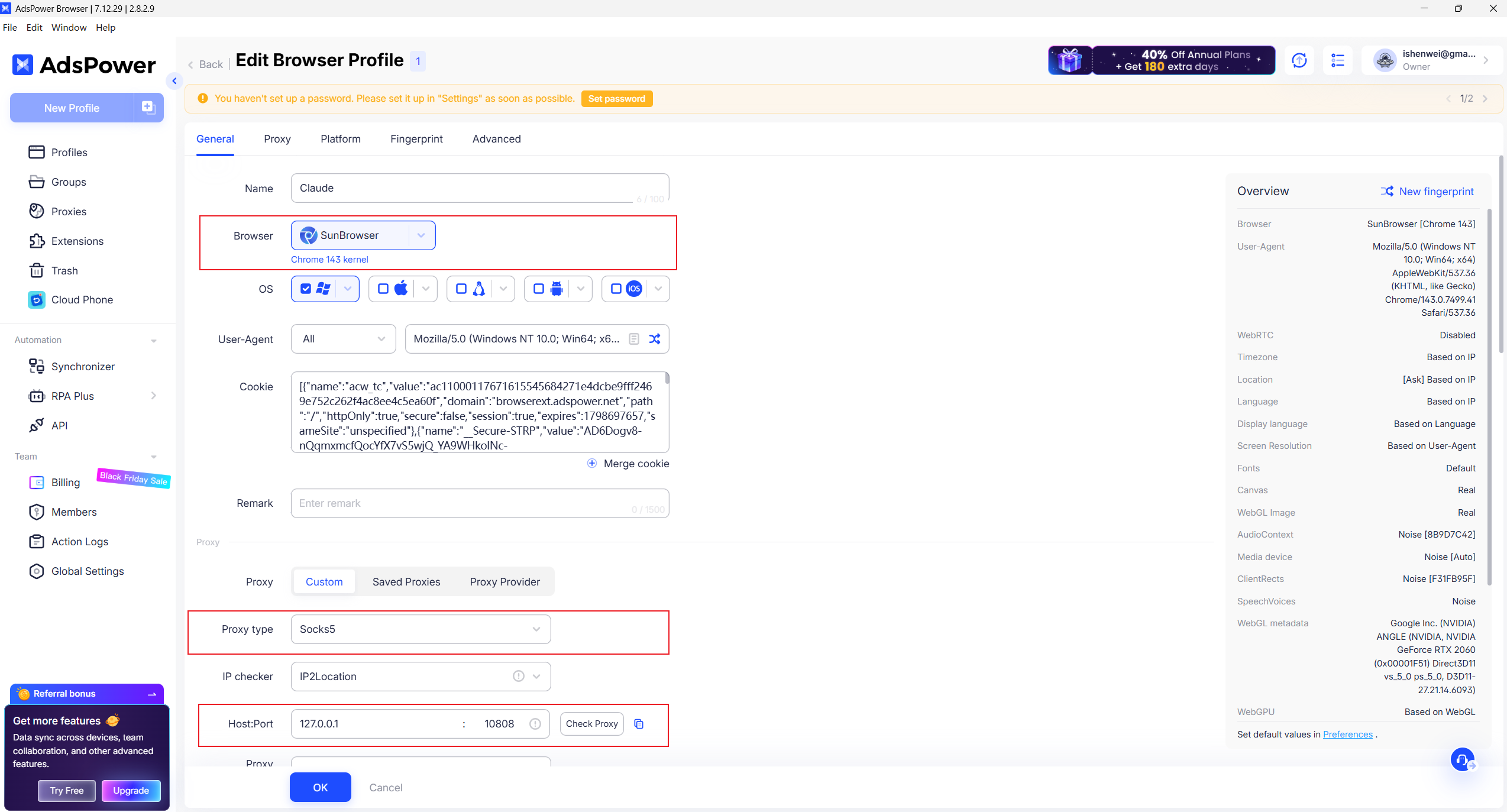1507x812 pixels.
Task: Click the update refresh icon in header
Action: coord(1299,60)
